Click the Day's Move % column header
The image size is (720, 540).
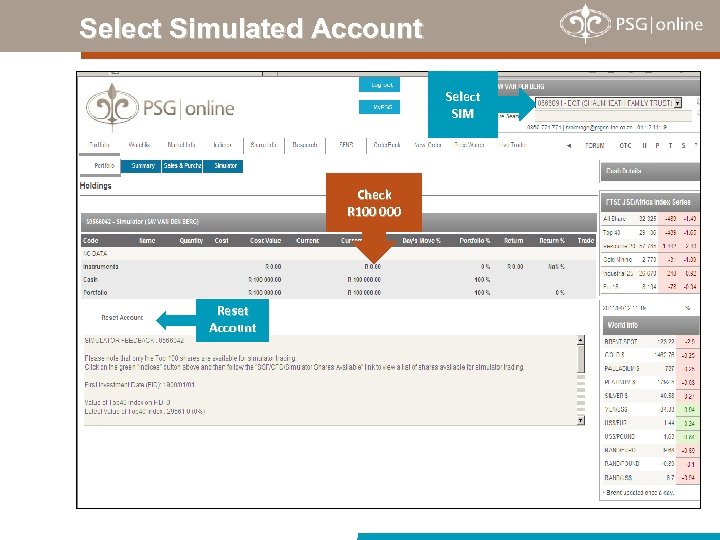[421, 241]
